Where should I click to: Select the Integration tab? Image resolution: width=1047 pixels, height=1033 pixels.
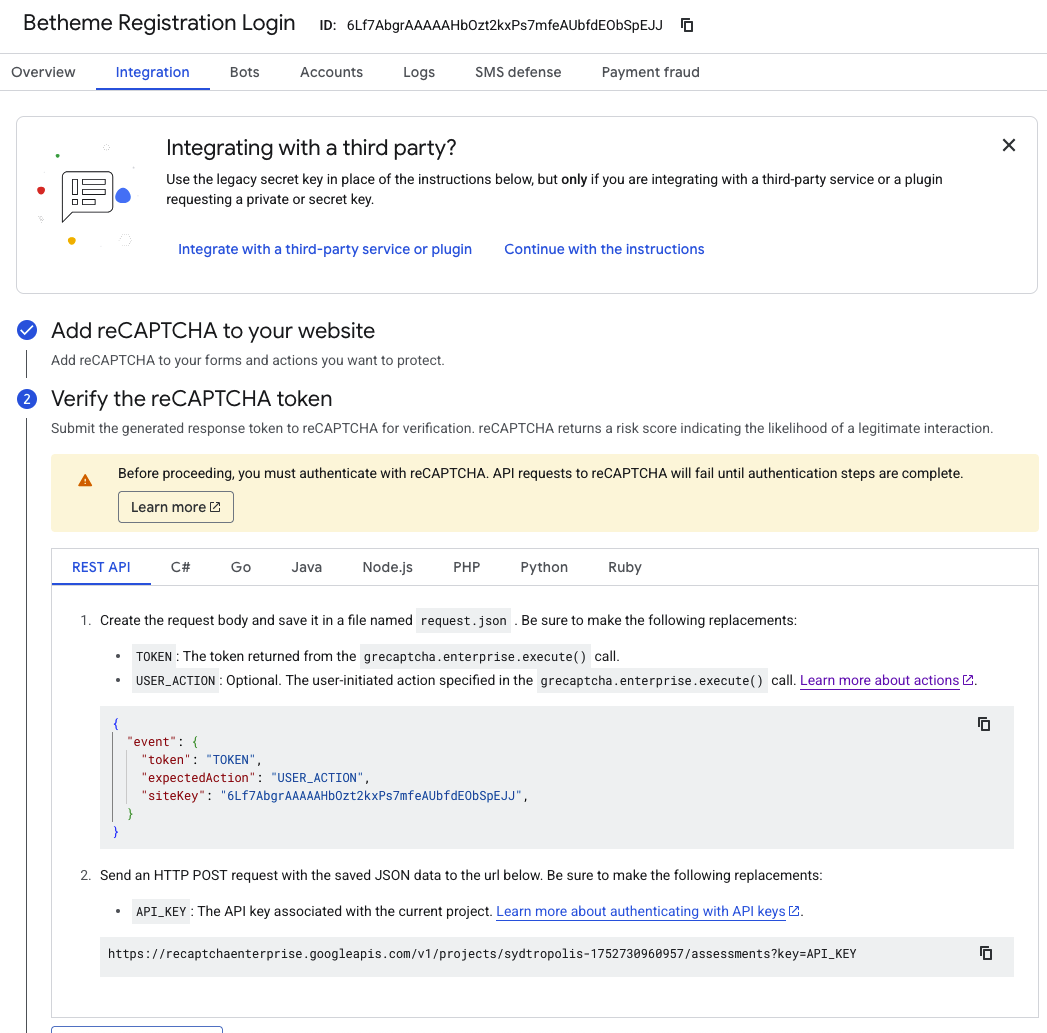pos(152,72)
